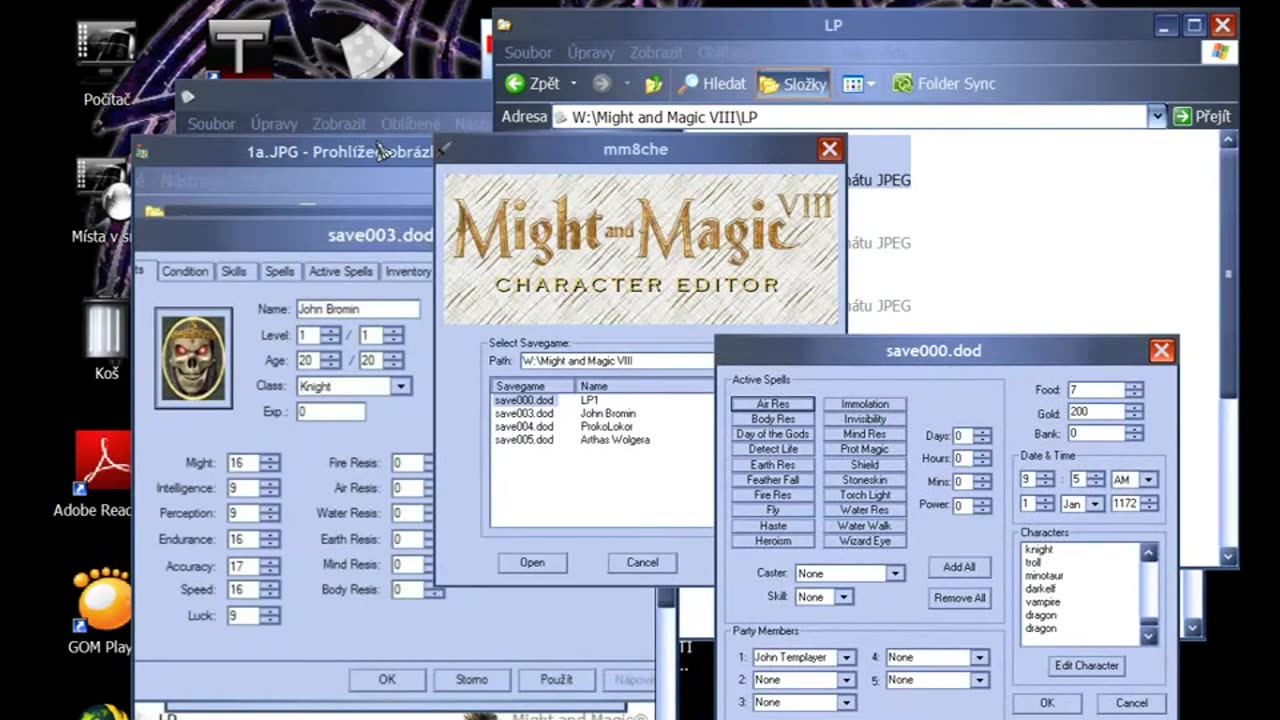The height and width of the screenshot is (720, 1280).
Task: Click the up-folder icon in LP toolbar
Action: pyautogui.click(x=653, y=84)
